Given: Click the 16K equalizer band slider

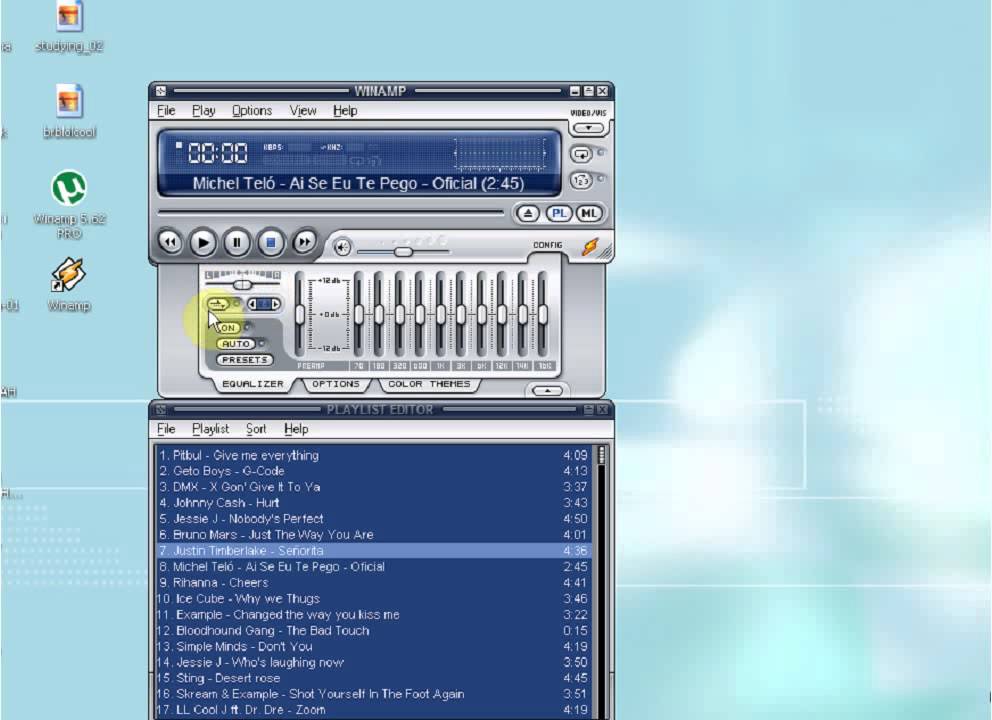Looking at the screenshot, I should [x=543, y=314].
